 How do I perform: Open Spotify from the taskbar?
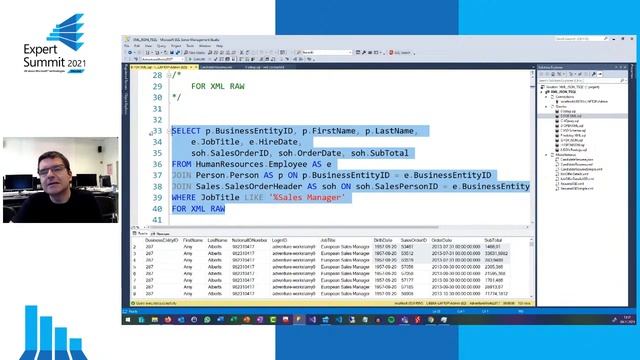pos(391,320)
